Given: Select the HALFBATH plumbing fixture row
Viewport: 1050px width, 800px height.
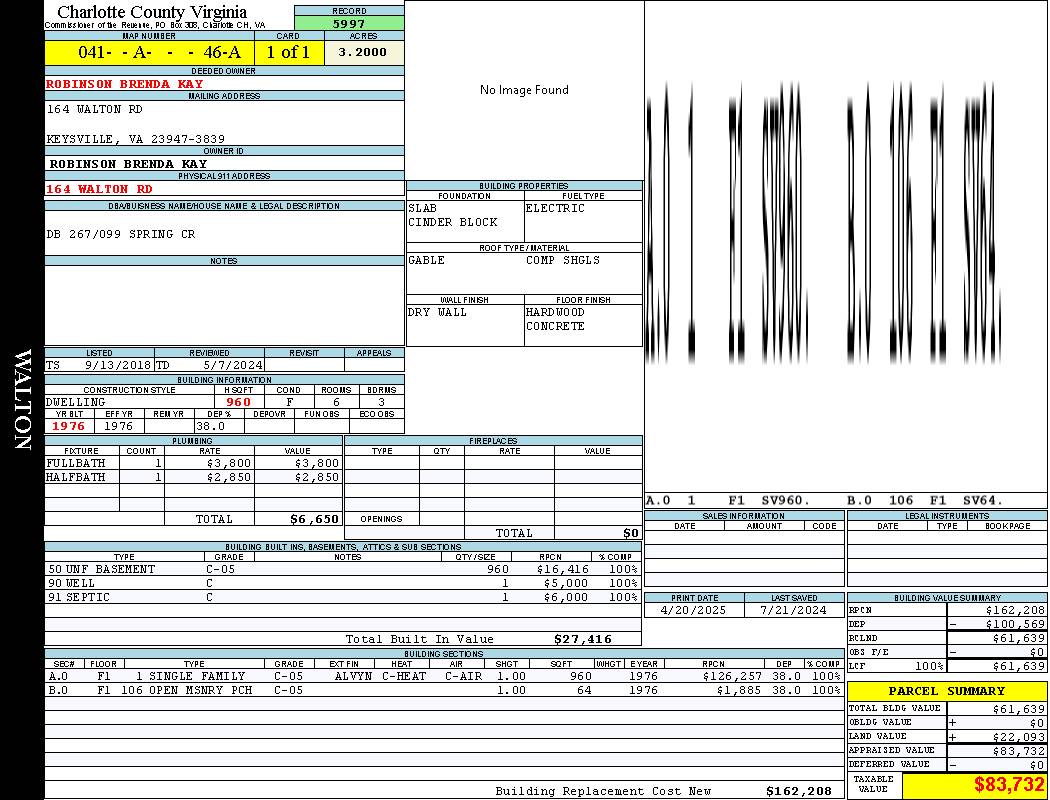Looking at the screenshot, I should pyautogui.click(x=193, y=478).
